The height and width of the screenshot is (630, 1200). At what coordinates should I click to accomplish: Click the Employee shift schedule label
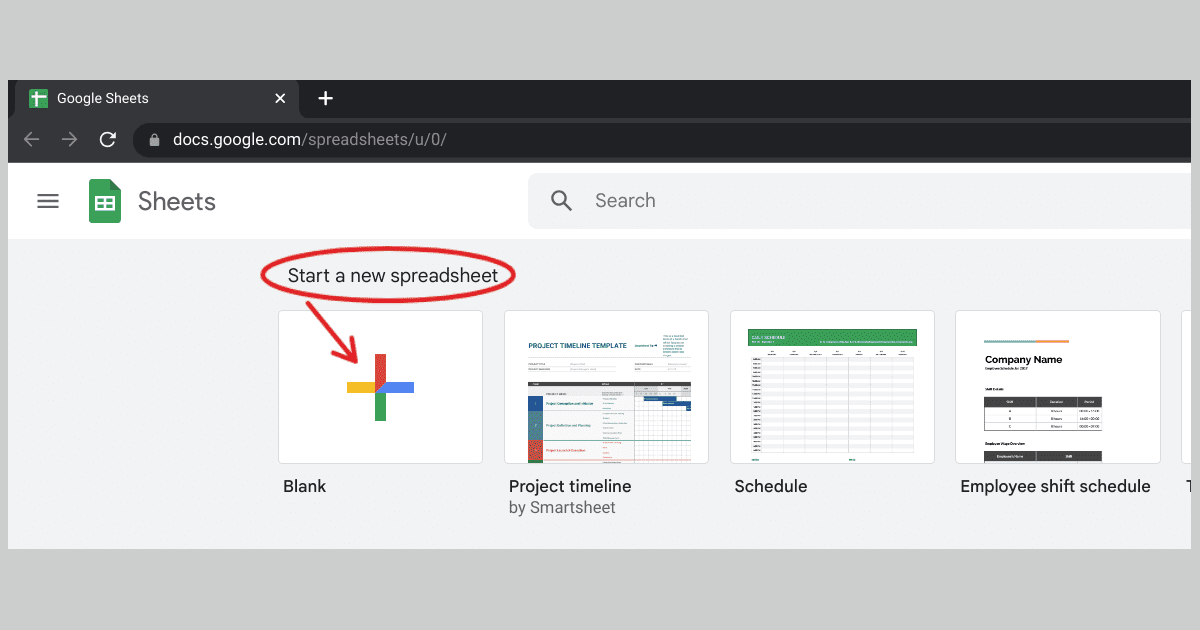tap(1055, 487)
